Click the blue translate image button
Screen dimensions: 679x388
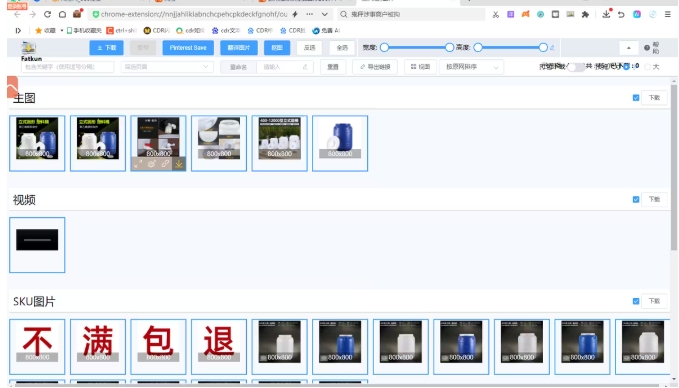tap(239, 48)
